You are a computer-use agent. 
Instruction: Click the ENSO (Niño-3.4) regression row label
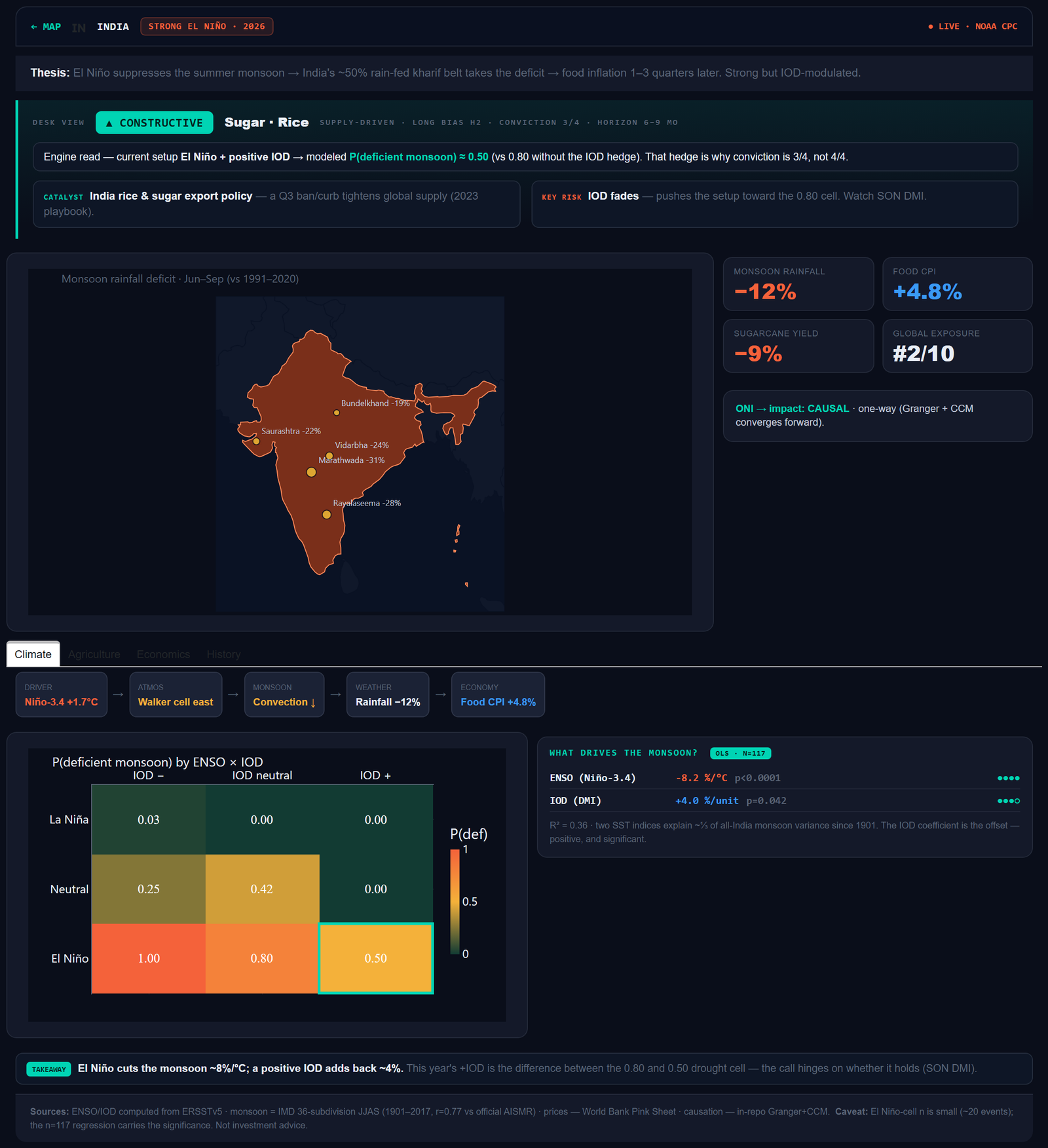pos(593,778)
